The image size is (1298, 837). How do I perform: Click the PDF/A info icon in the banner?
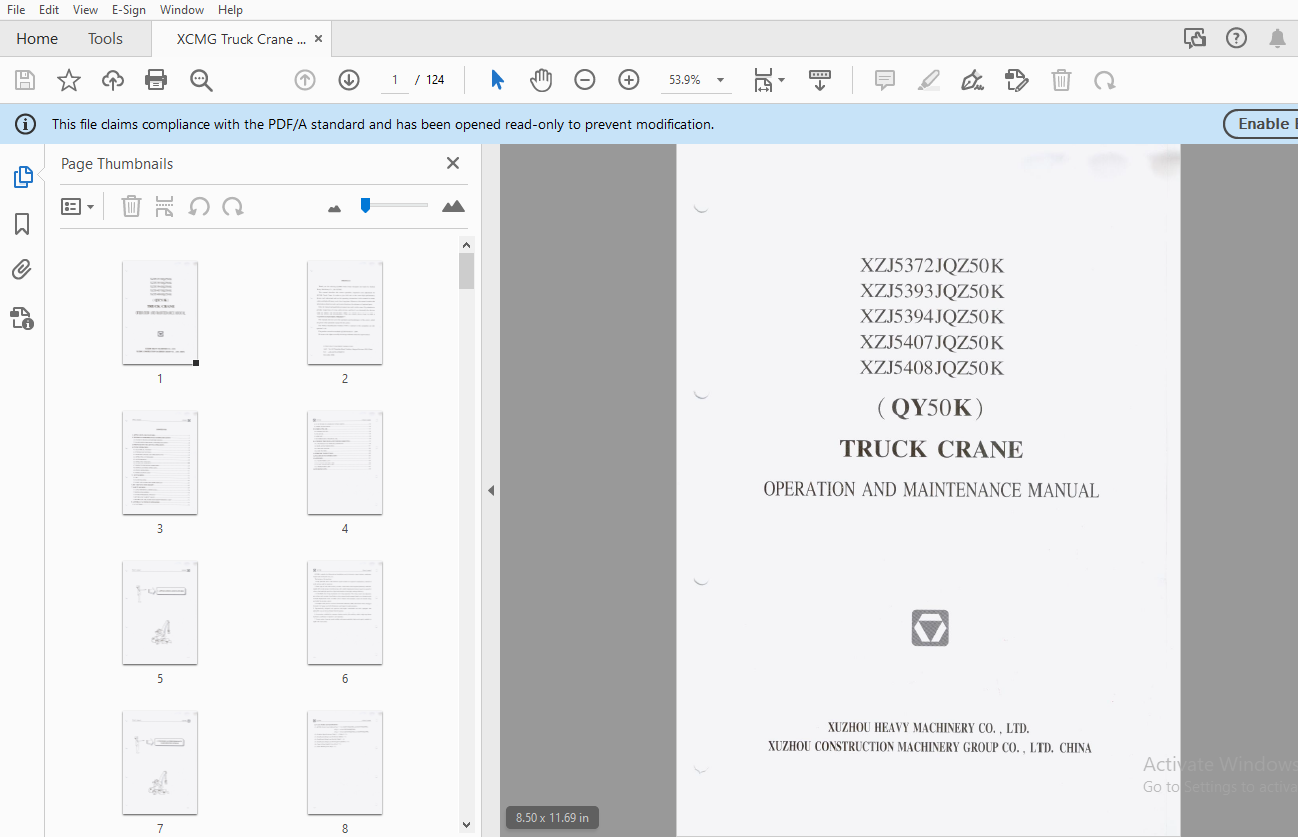[26, 124]
